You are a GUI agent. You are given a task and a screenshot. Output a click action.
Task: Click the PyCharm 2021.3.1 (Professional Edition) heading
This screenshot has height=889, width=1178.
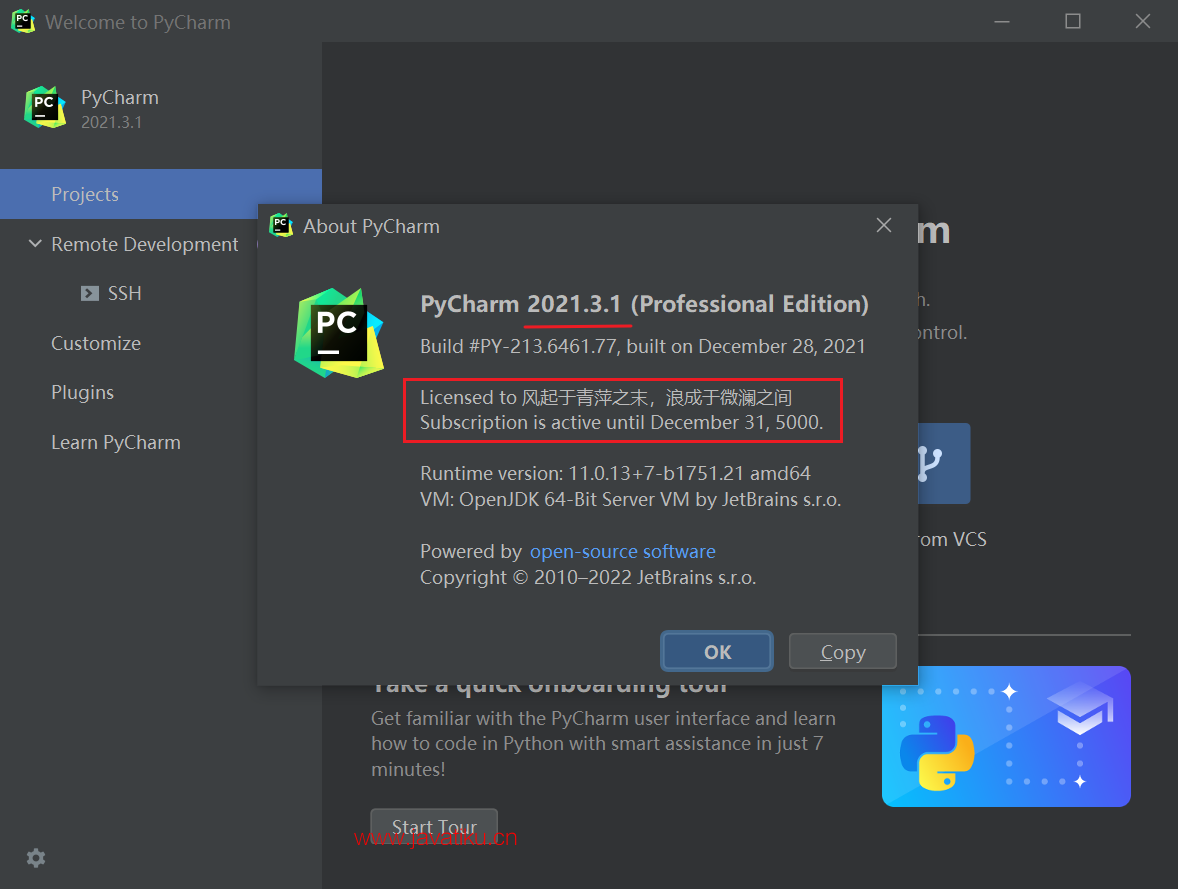point(644,304)
